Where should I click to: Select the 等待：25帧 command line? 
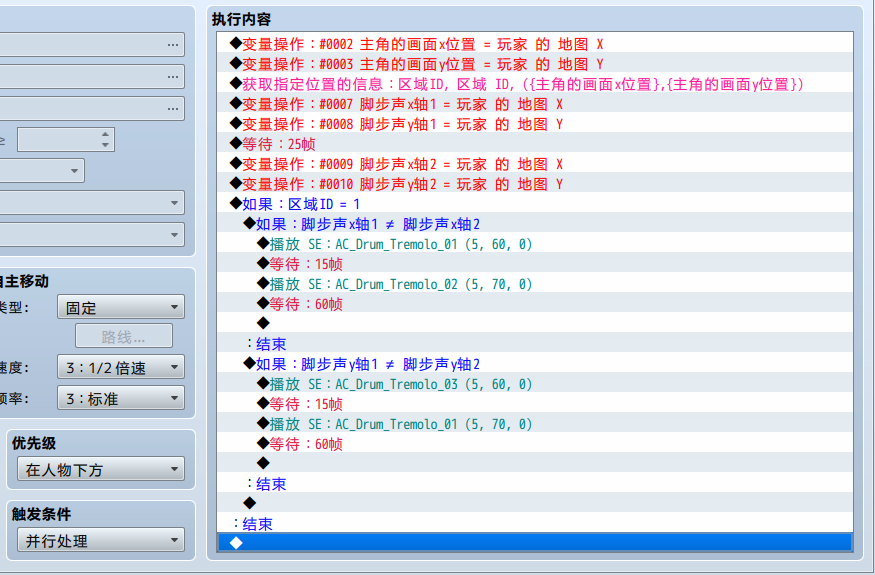535,144
